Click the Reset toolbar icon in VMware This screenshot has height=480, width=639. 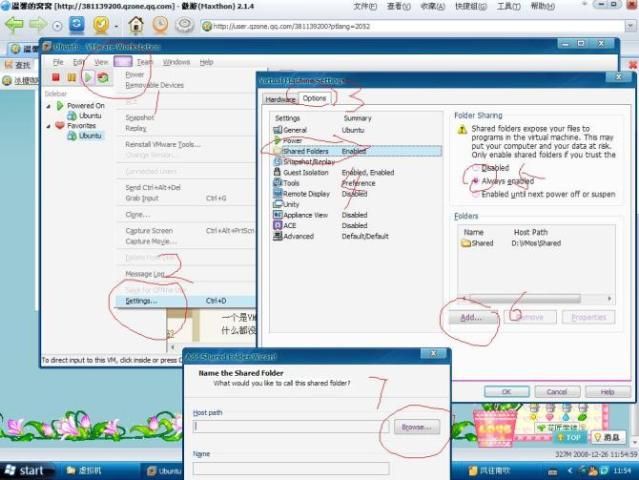103,77
